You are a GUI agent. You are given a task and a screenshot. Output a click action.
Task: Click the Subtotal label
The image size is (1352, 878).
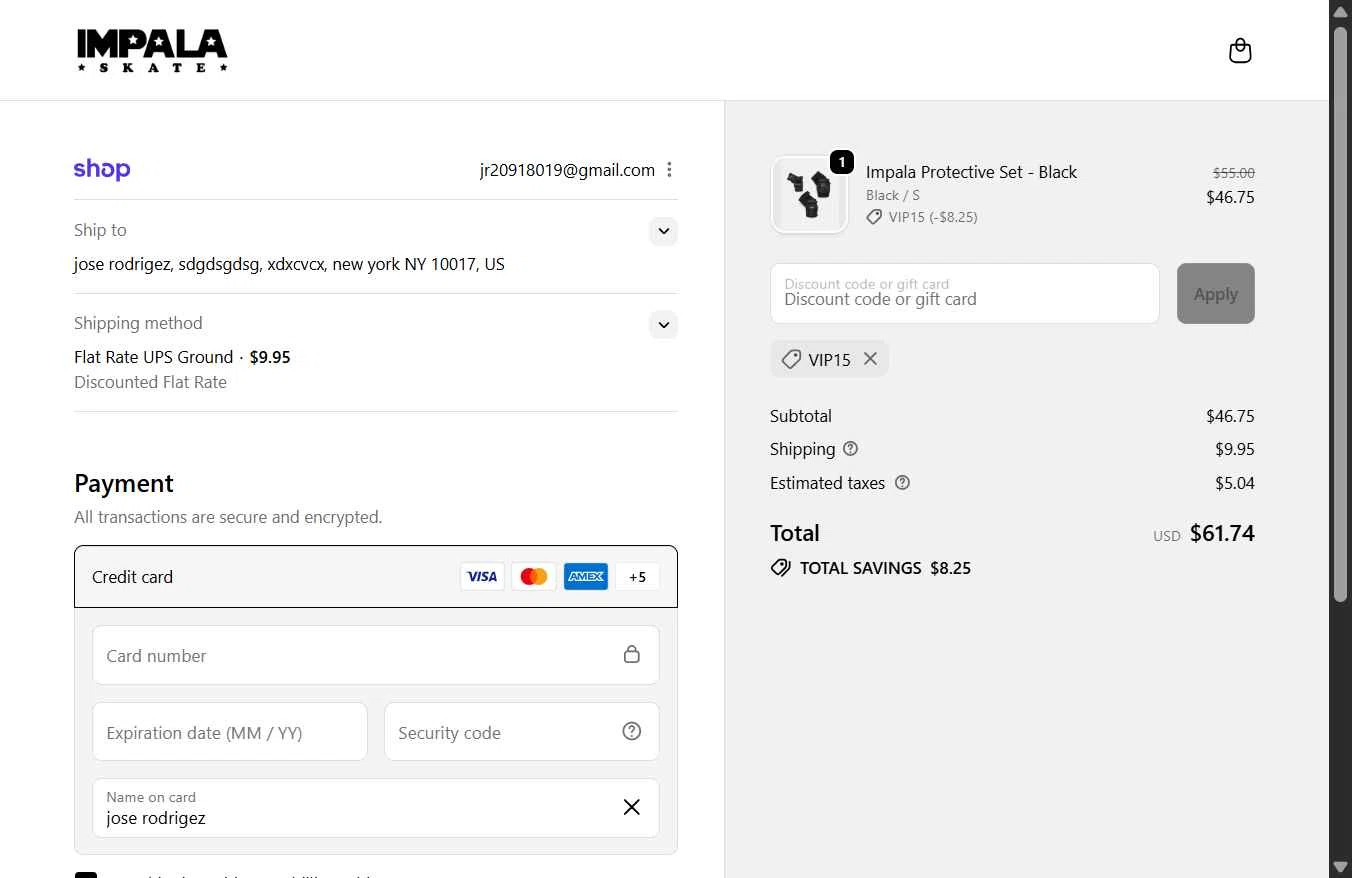pyautogui.click(x=801, y=416)
